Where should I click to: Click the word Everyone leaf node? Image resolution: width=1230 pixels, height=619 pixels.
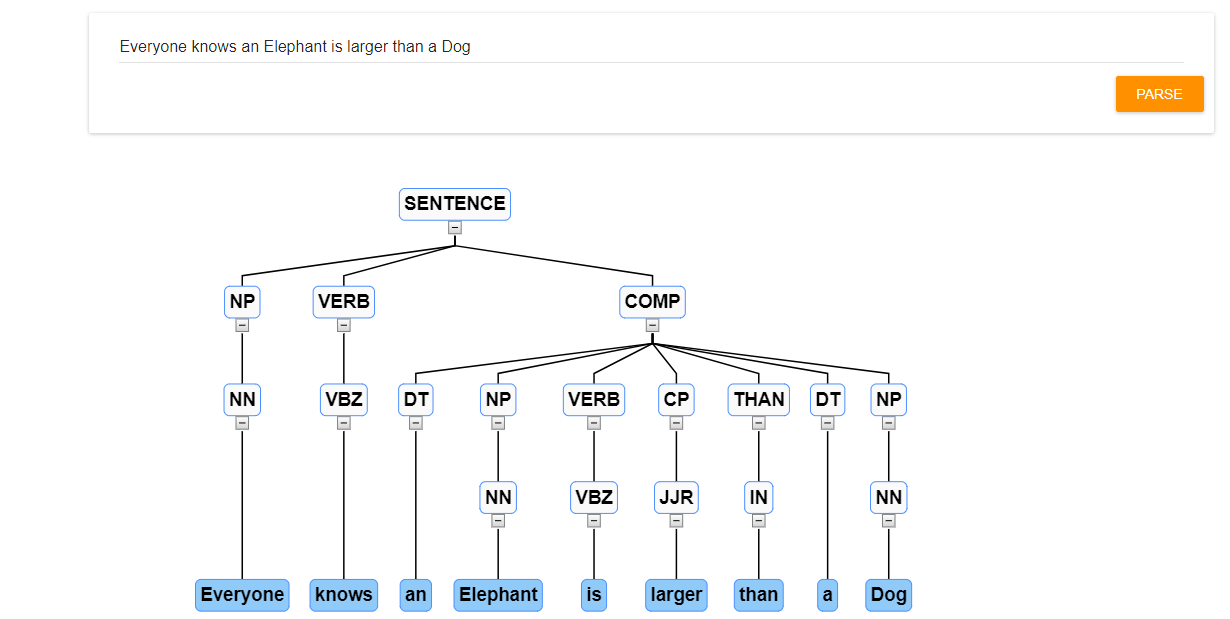coord(242,595)
